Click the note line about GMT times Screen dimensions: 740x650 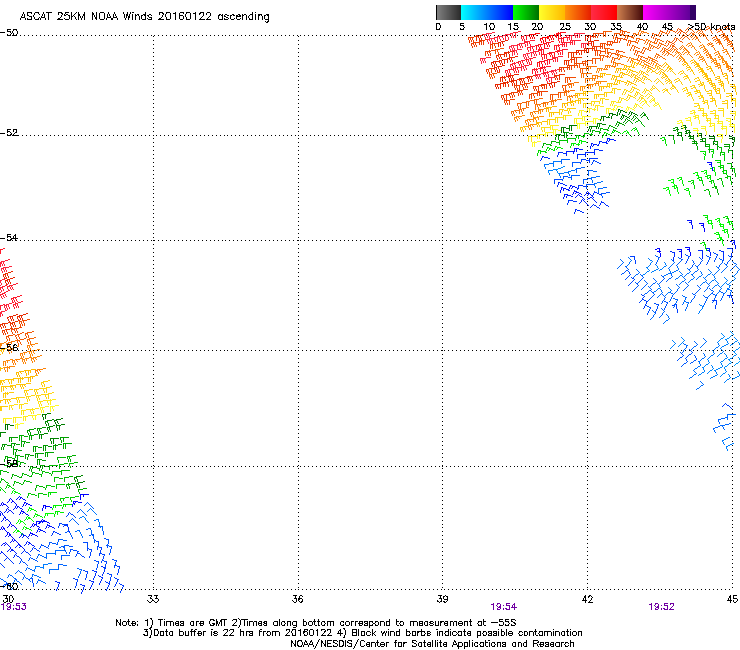tap(316, 623)
